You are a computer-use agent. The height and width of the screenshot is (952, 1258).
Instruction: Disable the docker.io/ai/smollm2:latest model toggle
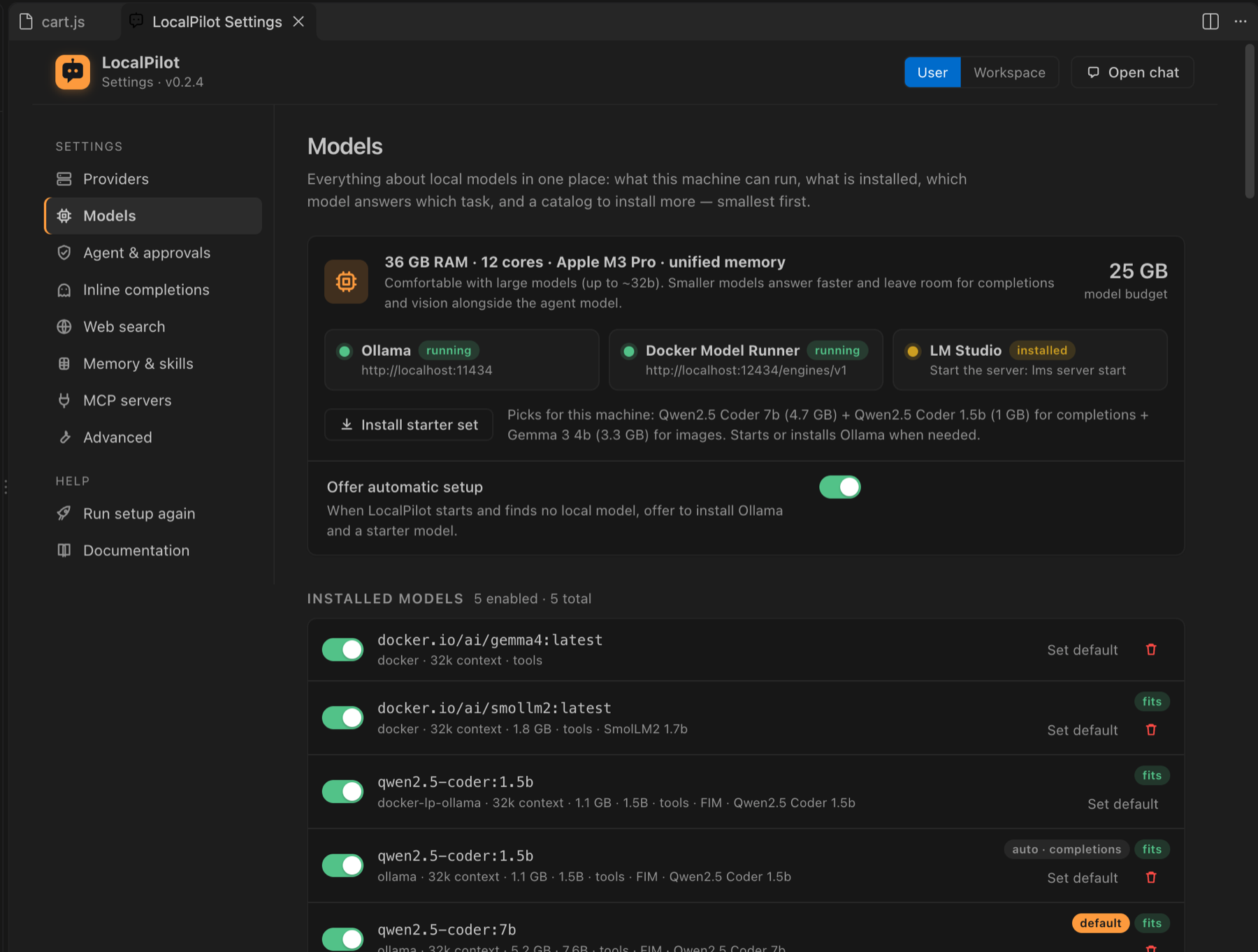342,718
